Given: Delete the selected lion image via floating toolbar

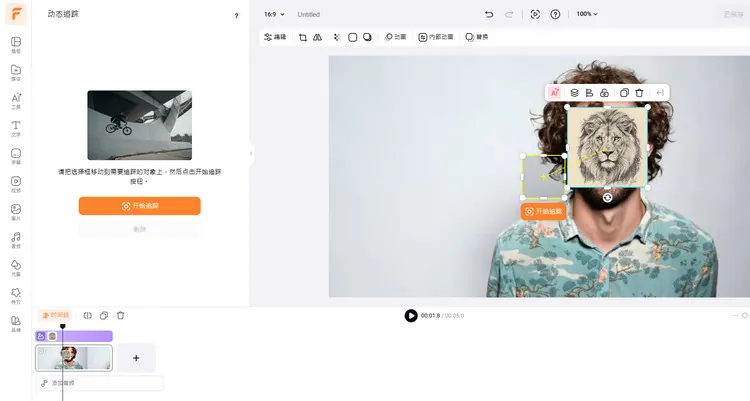Looking at the screenshot, I should (x=639, y=93).
